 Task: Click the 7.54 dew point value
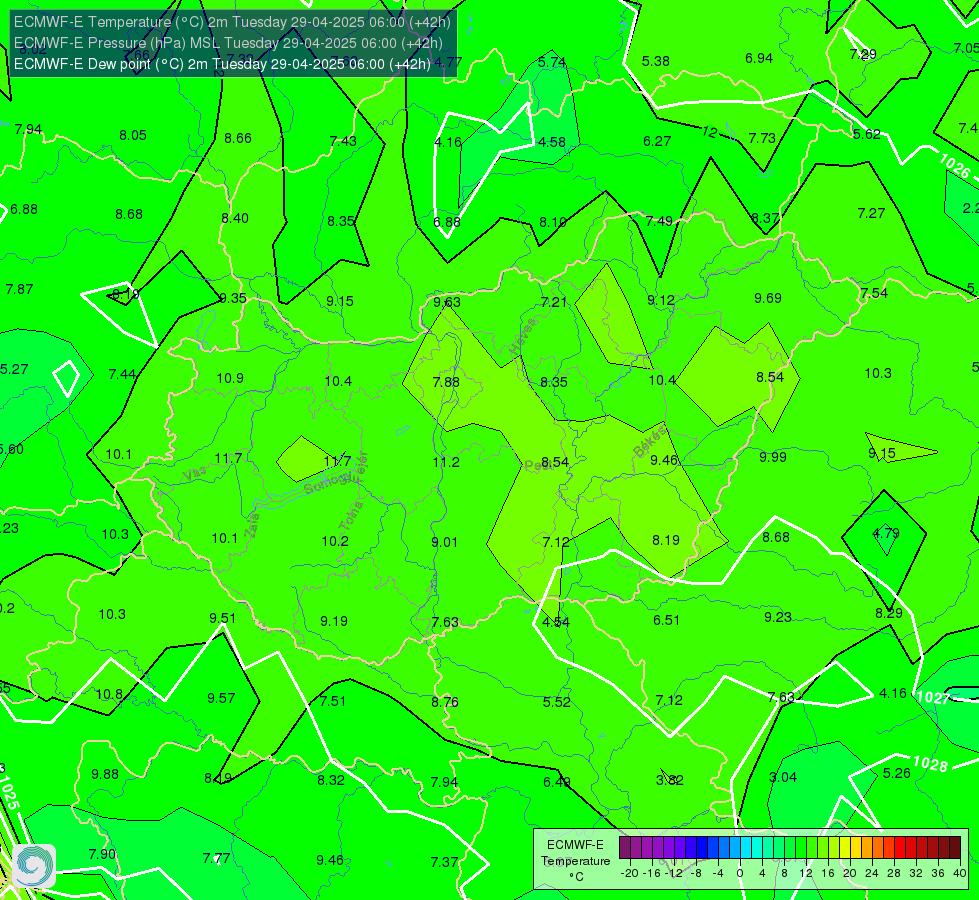coord(874,294)
